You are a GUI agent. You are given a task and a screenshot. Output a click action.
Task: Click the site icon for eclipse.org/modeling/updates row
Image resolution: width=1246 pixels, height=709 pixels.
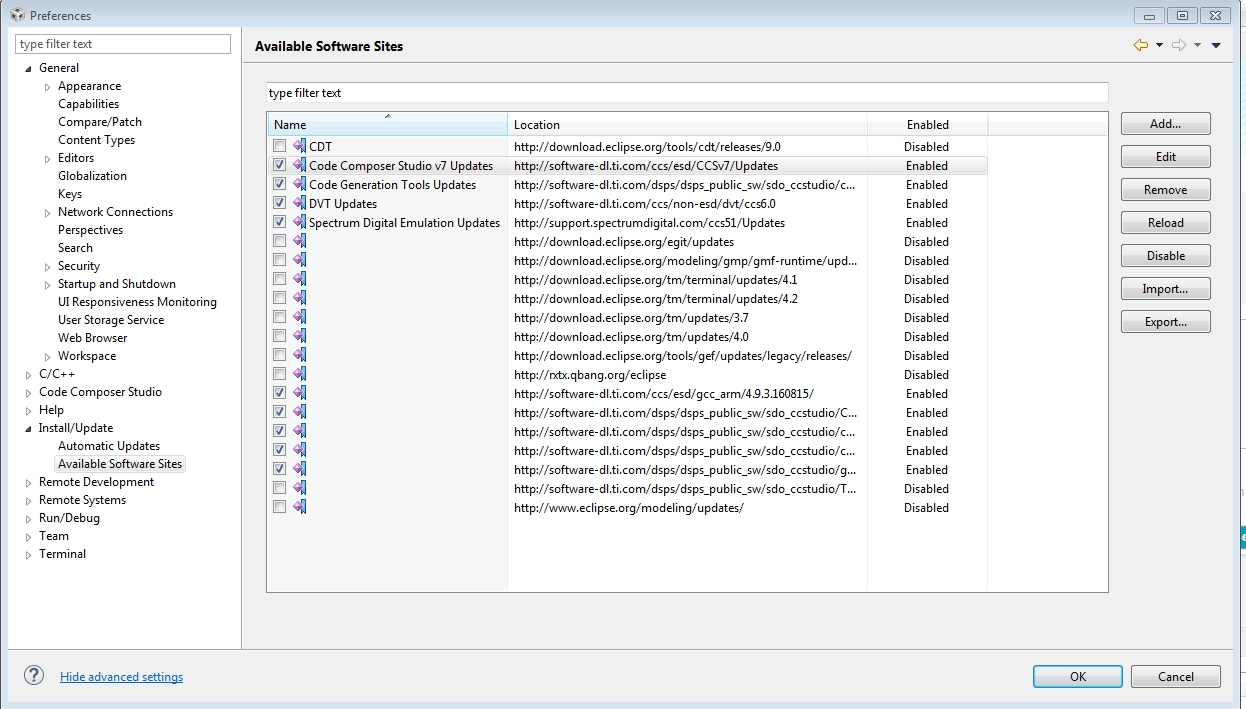tap(299, 507)
